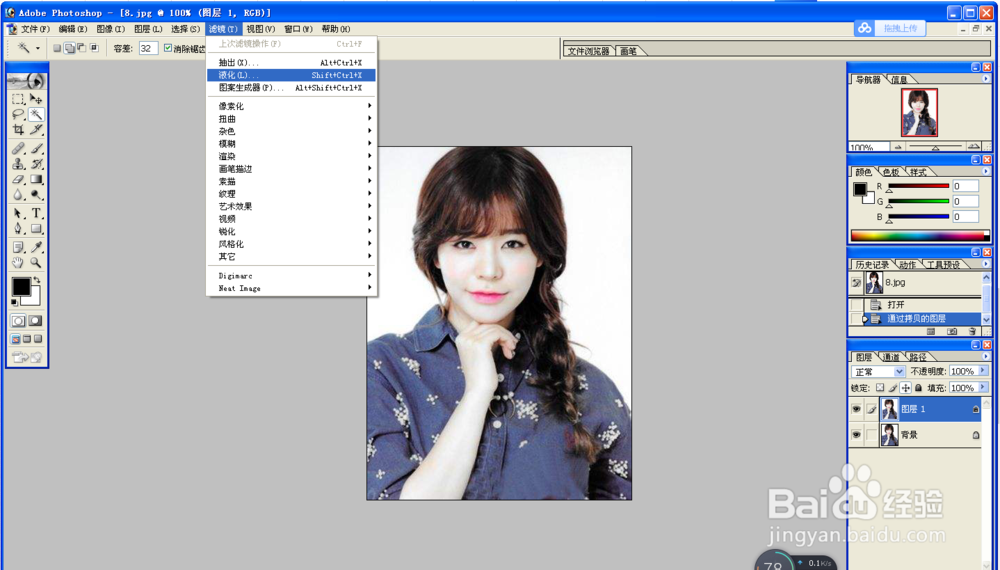This screenshot has height=570, width=1000.
Task: Select the Pen tool
Action: click(18, 228)
